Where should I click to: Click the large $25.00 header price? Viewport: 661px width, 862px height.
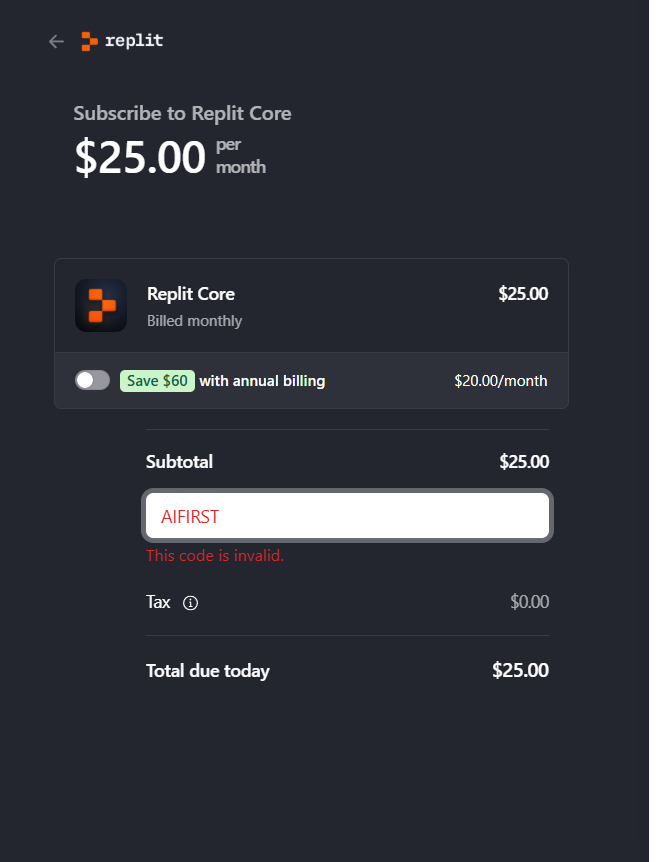140,157
